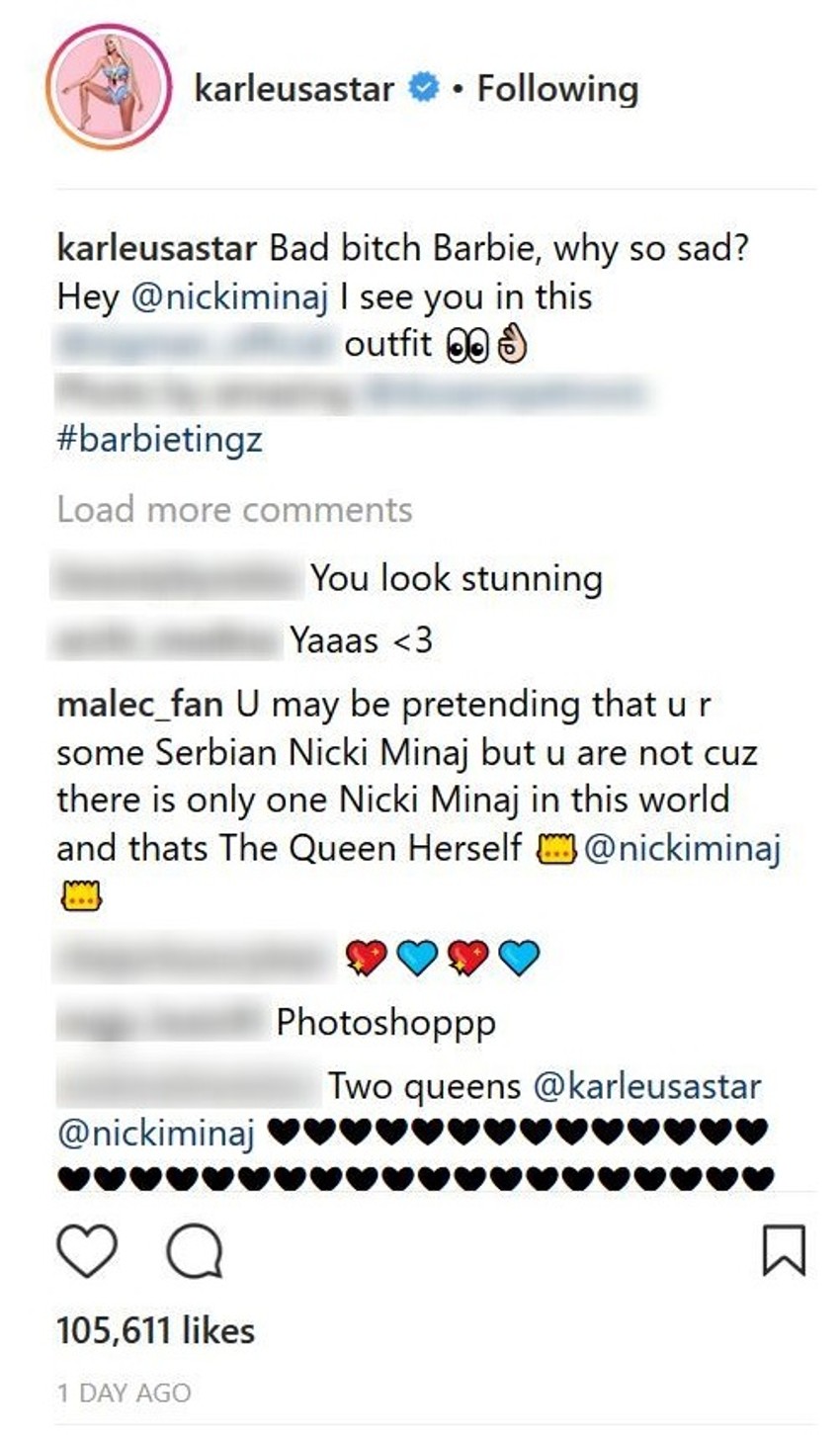
Task: Click @nickiminaj before the black hearts
Action: click(156, 1133)
